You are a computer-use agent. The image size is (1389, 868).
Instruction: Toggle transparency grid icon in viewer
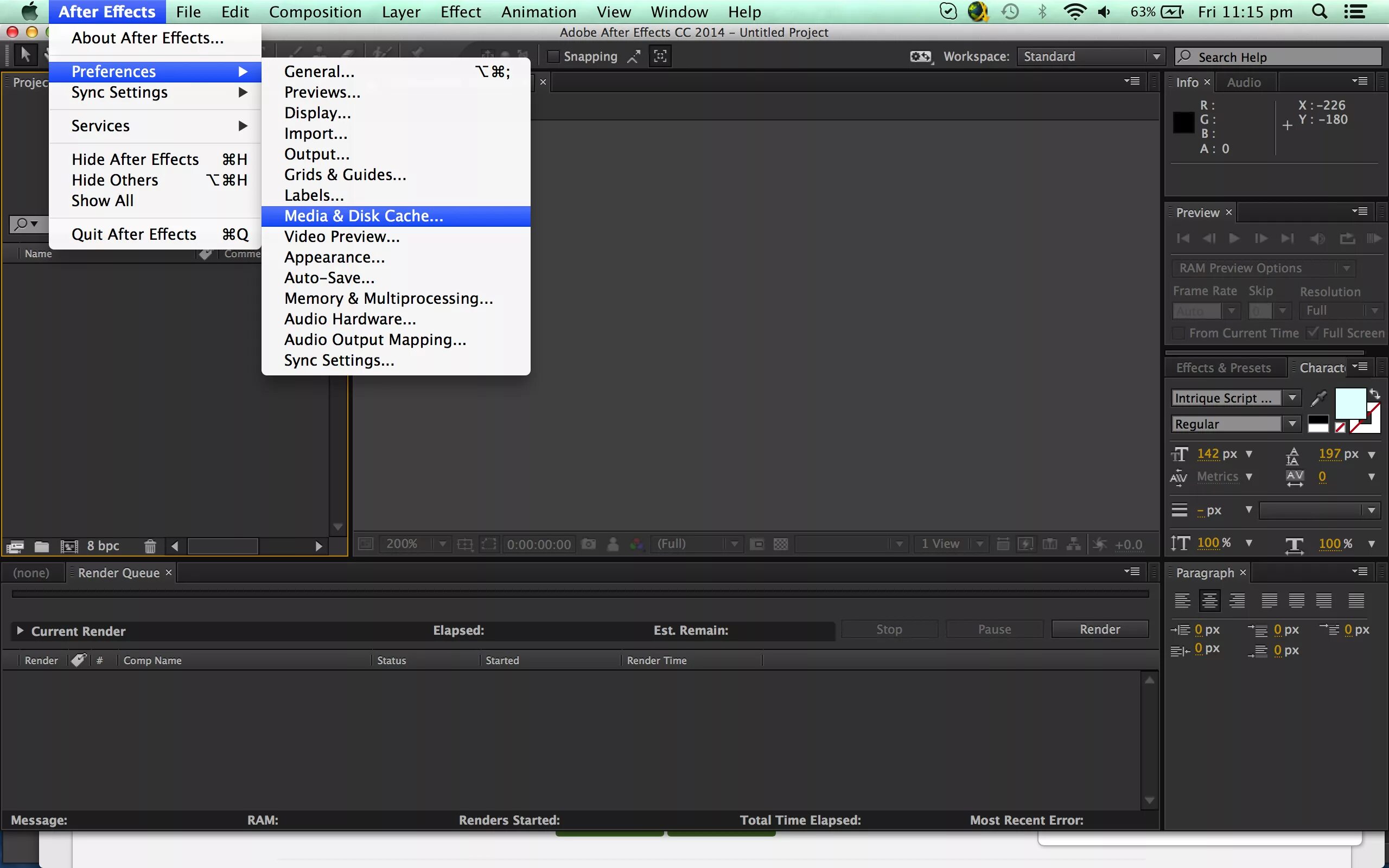pyautogui.click(x=781, y=544)
